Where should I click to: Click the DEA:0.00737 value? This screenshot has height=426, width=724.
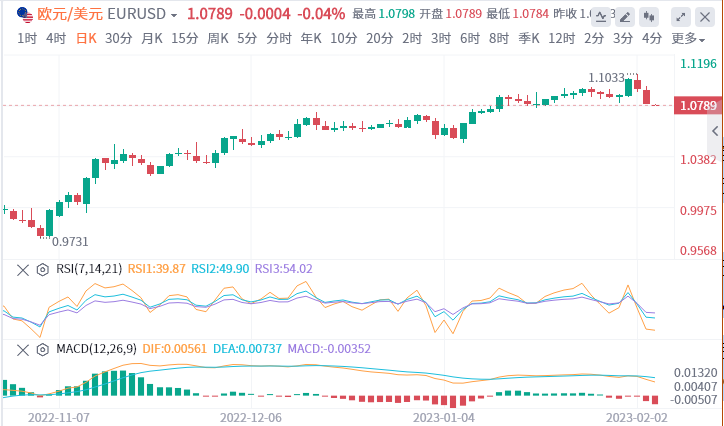tap(247, 348)
